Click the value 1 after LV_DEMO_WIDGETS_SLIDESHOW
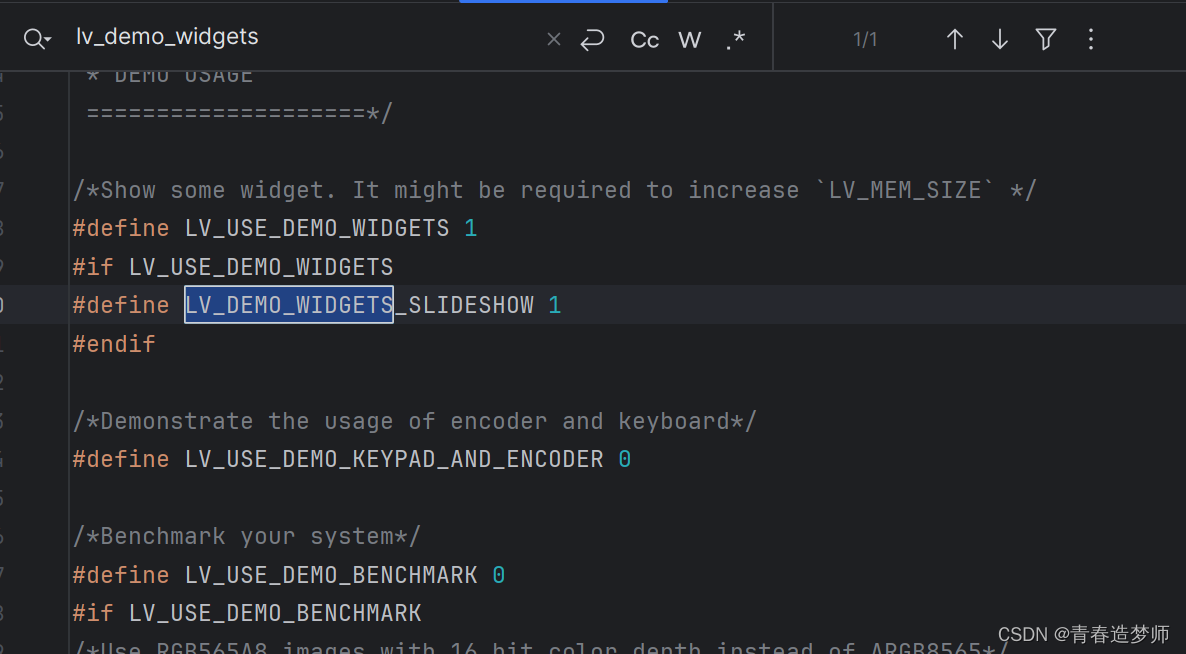 tap(555, 304)
